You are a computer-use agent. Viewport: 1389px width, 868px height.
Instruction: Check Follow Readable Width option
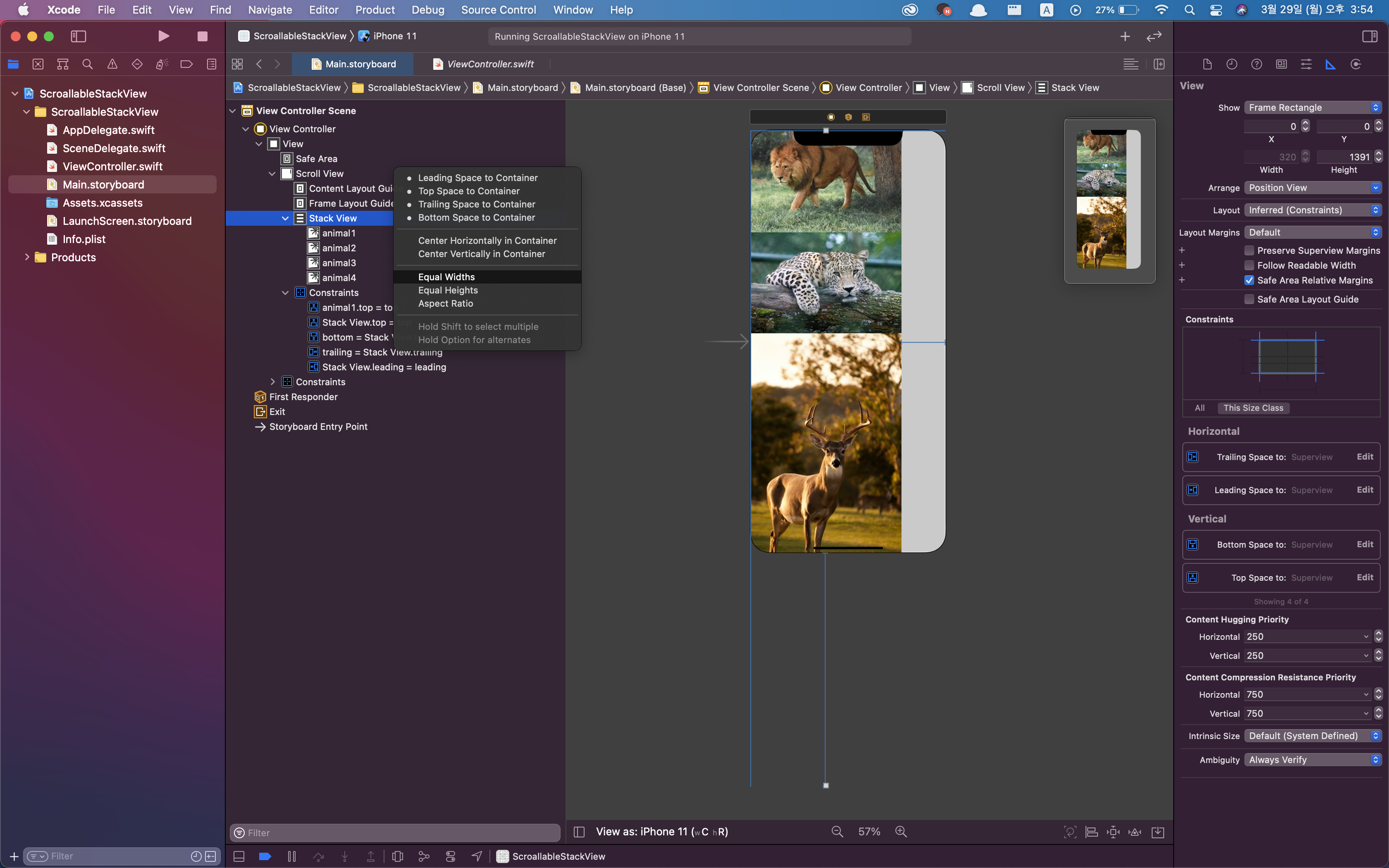(x=1249, y=265)
